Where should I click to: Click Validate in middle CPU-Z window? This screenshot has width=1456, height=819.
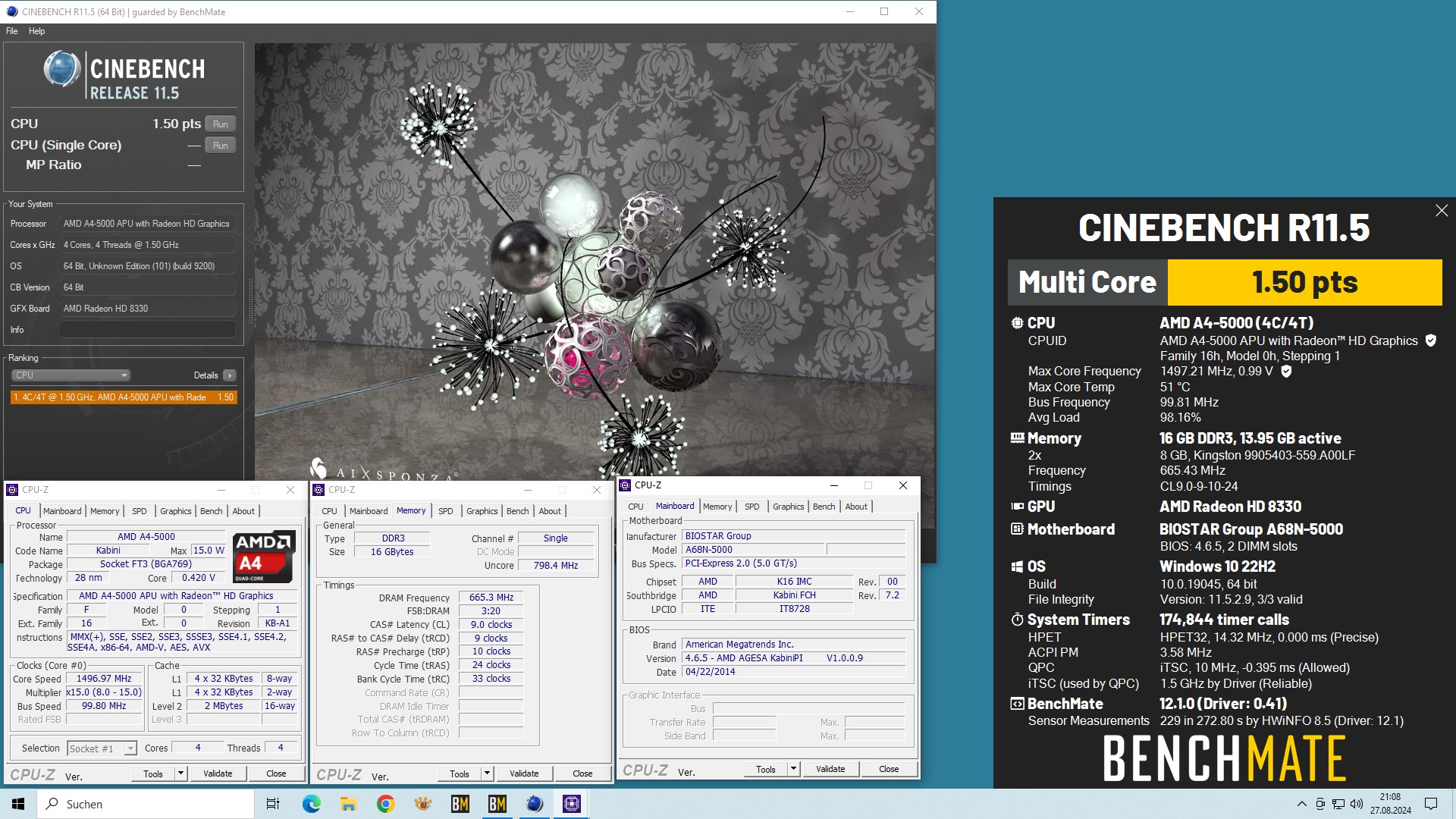(x=524, y=773)
